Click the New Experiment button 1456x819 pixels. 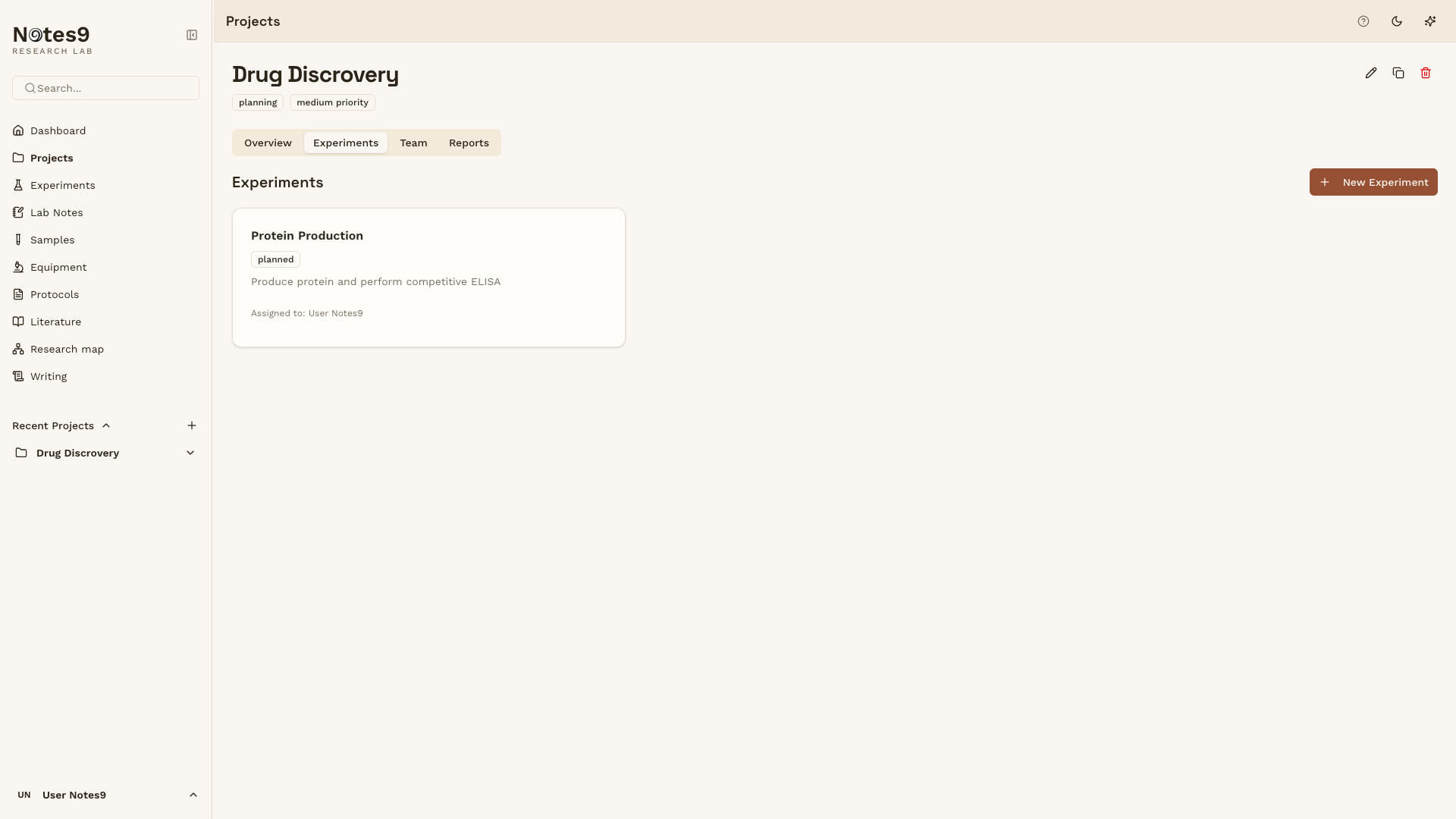[1373, 182]
